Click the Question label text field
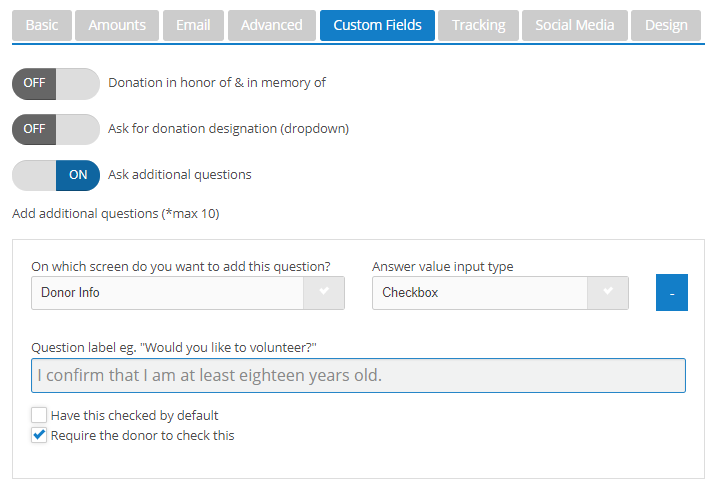Image resolution: width=712 pixels, height=483 pixels. [358, 376]
